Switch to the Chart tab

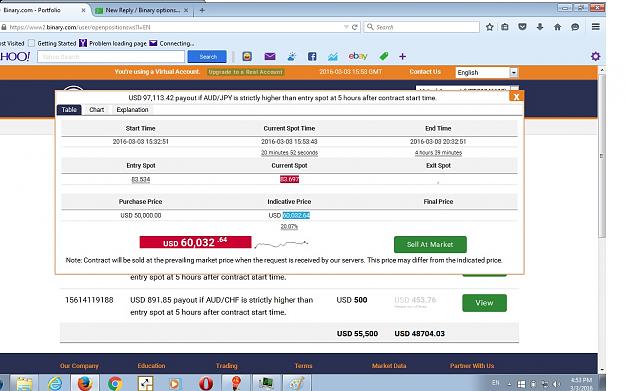[x=96, y=110]
